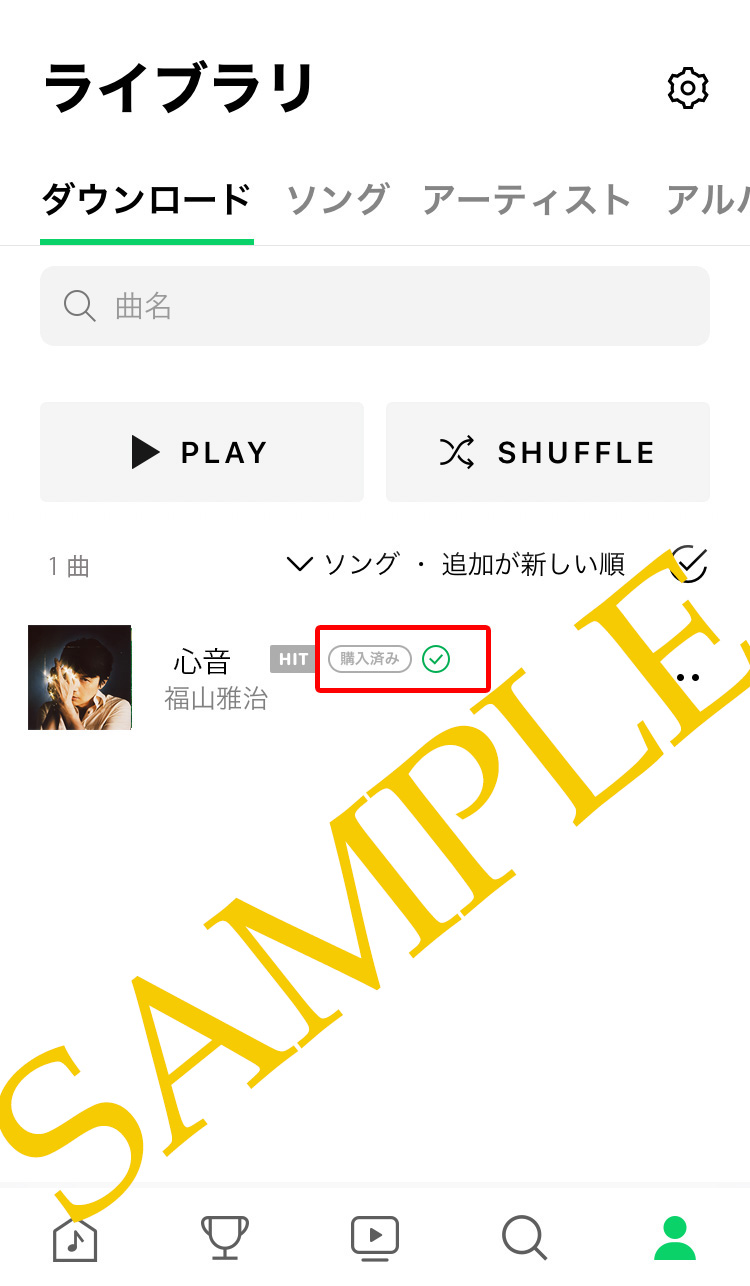Viewport: 750px width, 1286px height.
Task: Toggle the select-all checkmark icon
Action: point(689,564)
